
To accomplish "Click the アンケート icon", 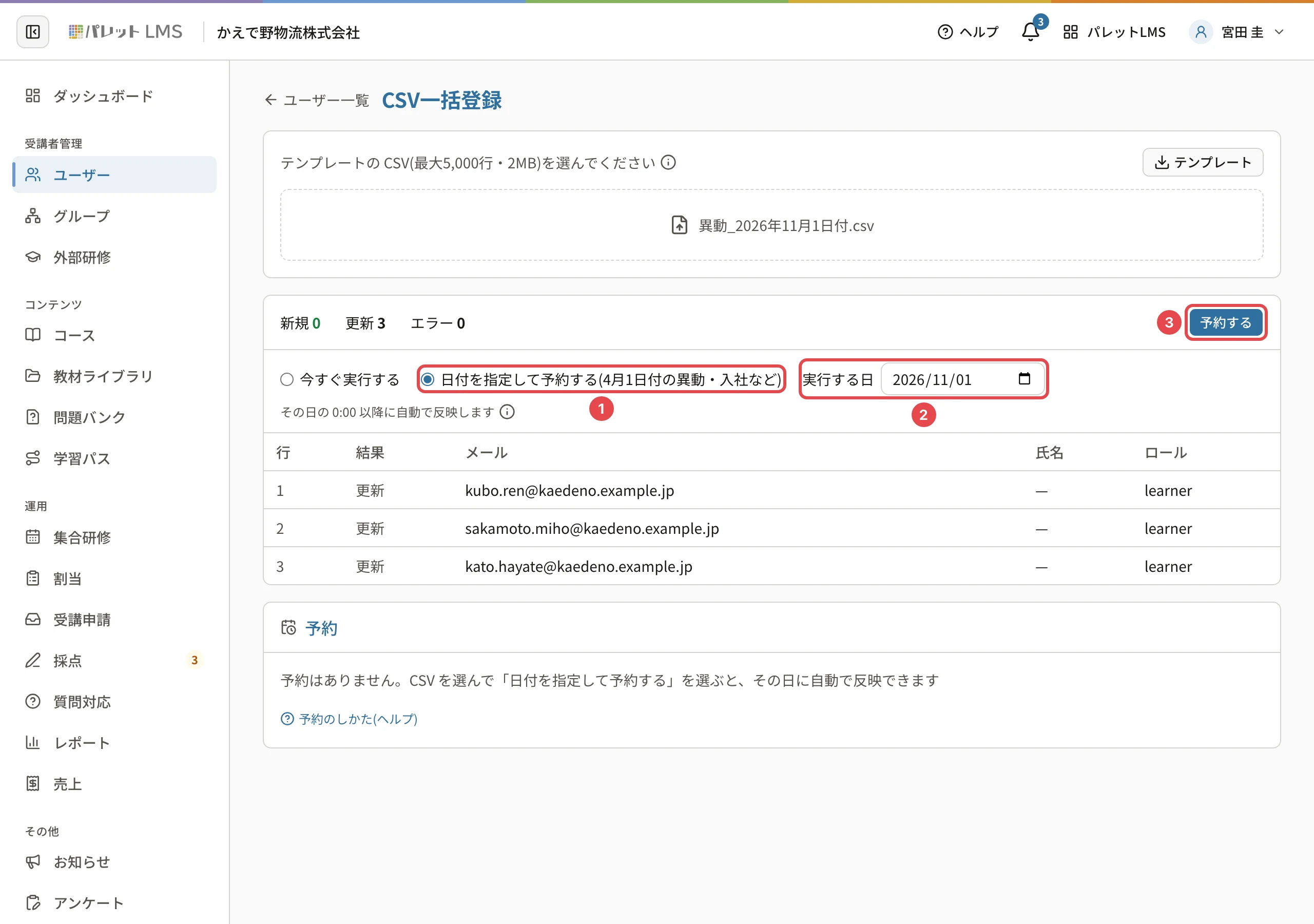I will 33,903.
